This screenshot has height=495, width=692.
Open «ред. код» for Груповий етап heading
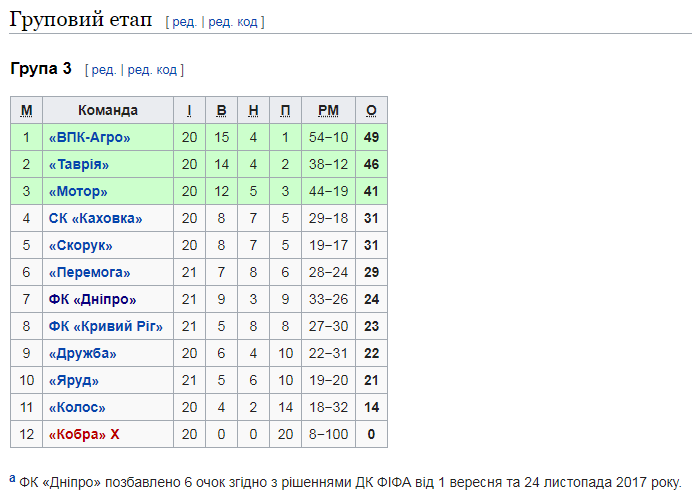pyautogui.click(x=234, y=22)
